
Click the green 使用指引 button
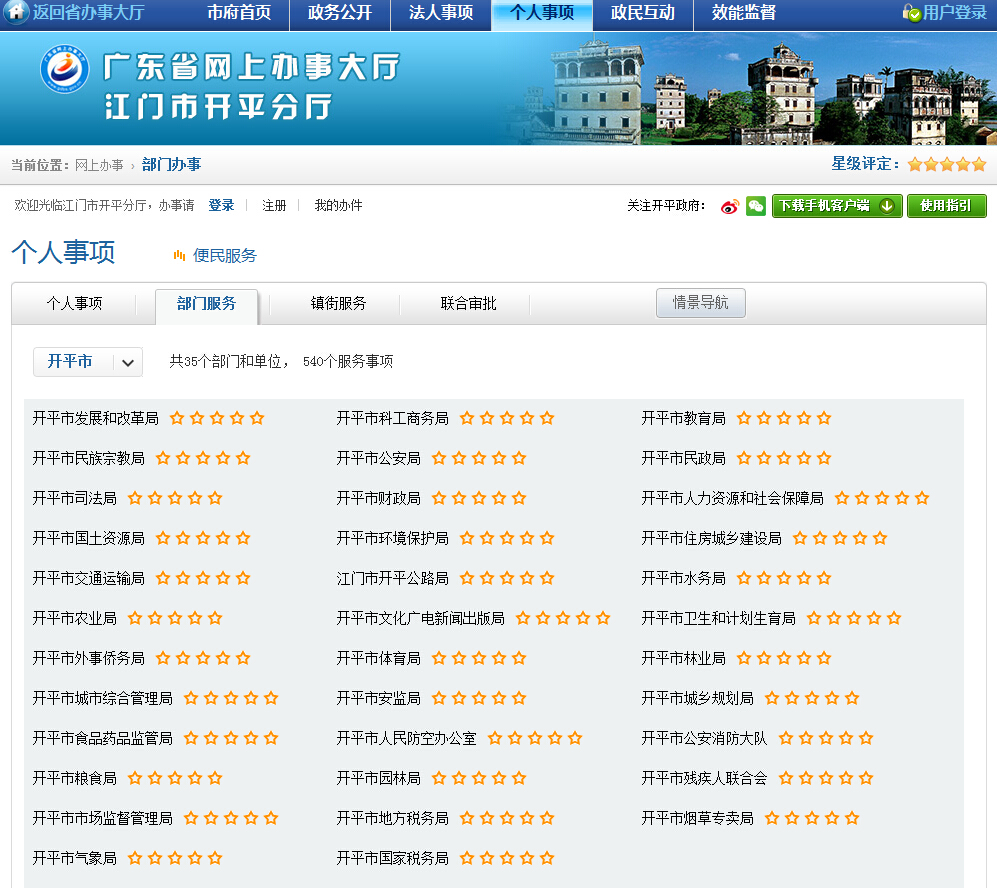[946, 206]
